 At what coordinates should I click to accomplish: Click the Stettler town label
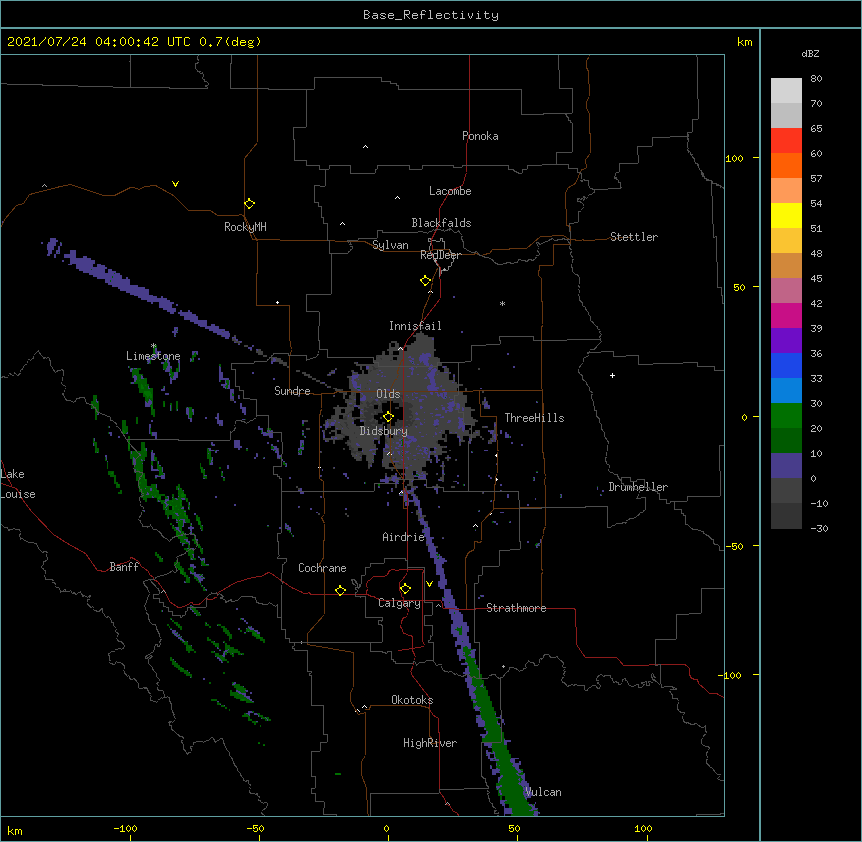point(634,237)
